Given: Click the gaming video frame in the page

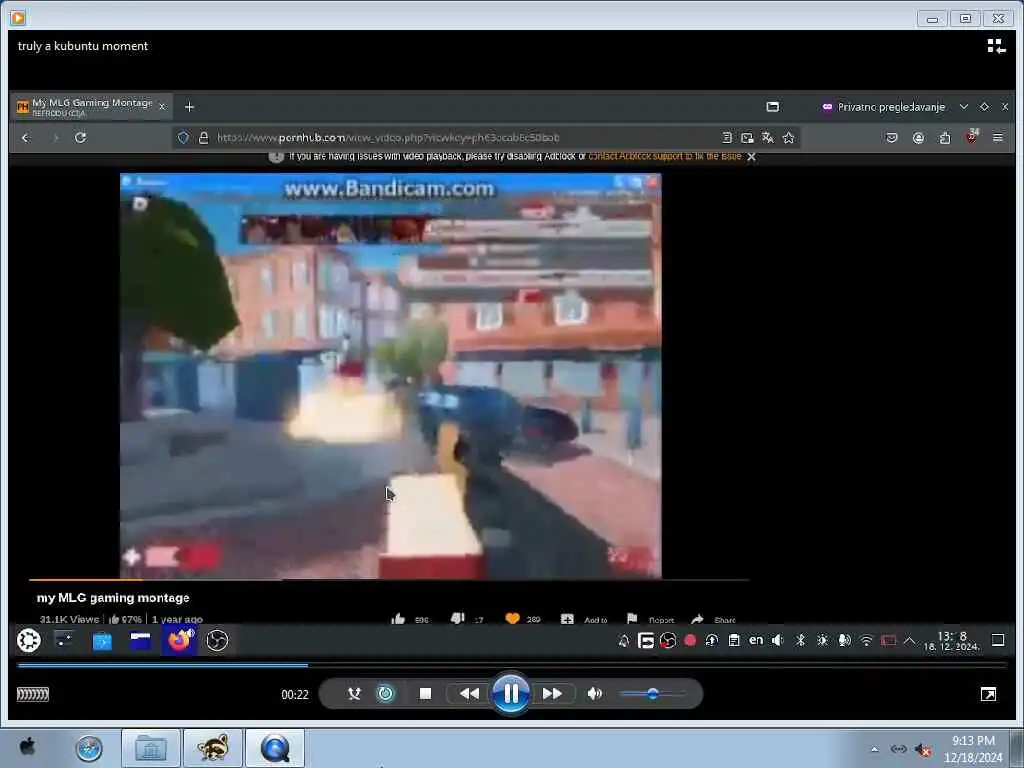Looking at the screenshot, I should click(x=391, y=376).
